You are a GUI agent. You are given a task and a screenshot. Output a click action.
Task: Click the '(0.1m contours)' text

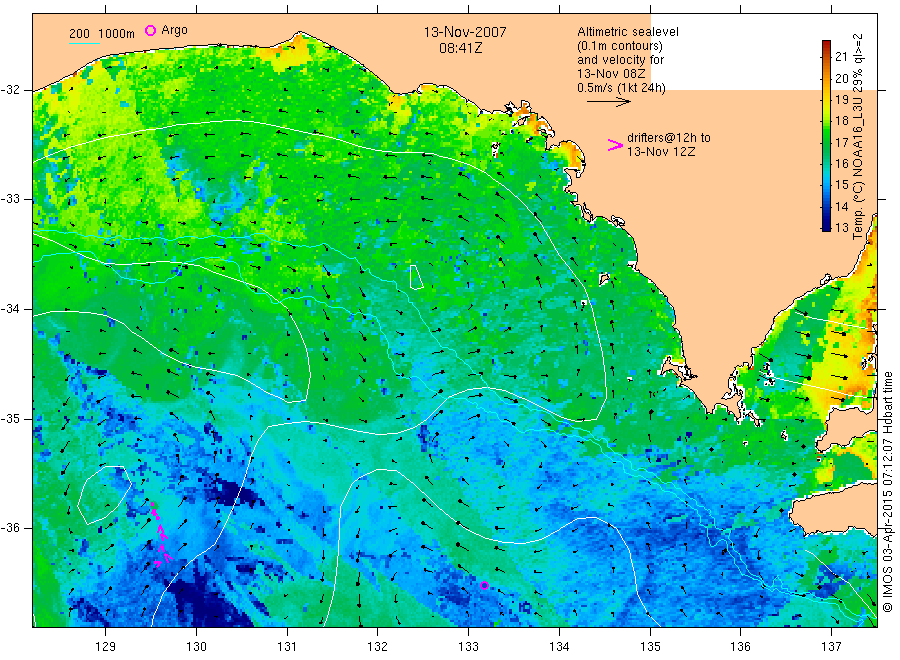[x=619, y=46]
